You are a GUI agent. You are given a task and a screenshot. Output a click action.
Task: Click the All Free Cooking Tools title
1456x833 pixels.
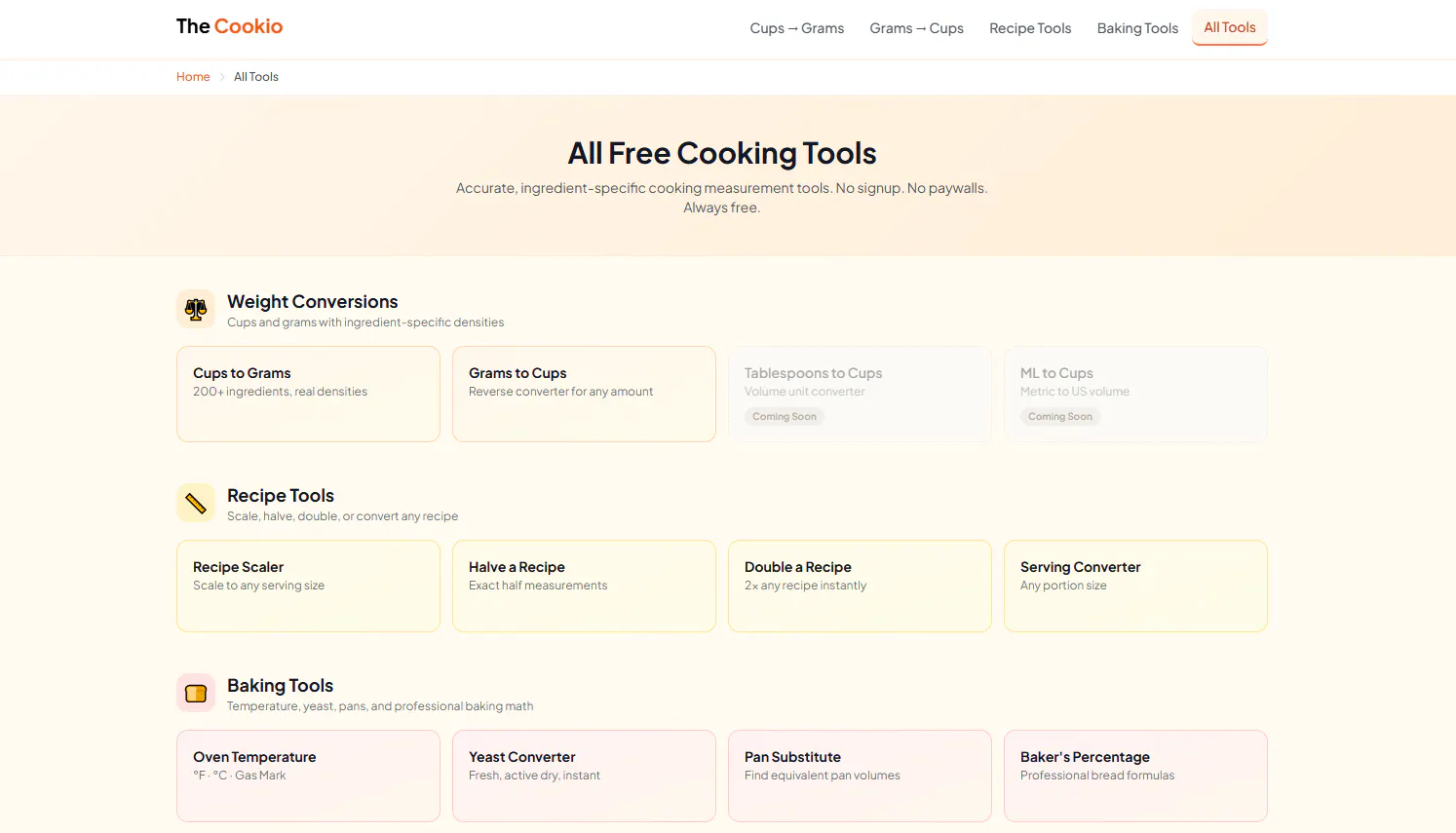(x=722, y=153)
